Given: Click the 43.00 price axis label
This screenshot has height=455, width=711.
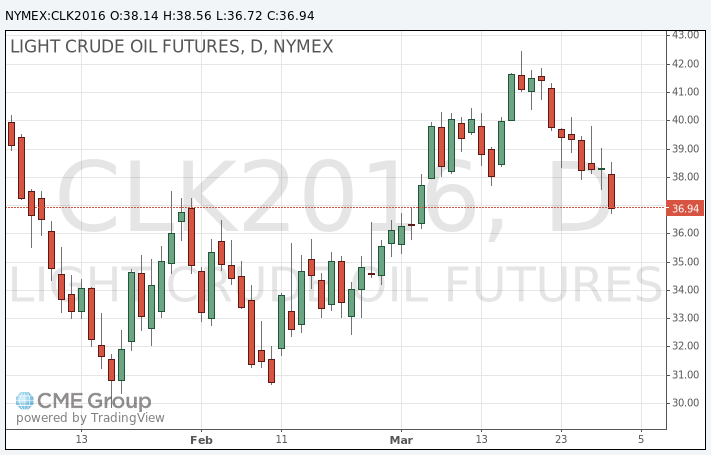Looking at the screenshot, I should 685,35.
